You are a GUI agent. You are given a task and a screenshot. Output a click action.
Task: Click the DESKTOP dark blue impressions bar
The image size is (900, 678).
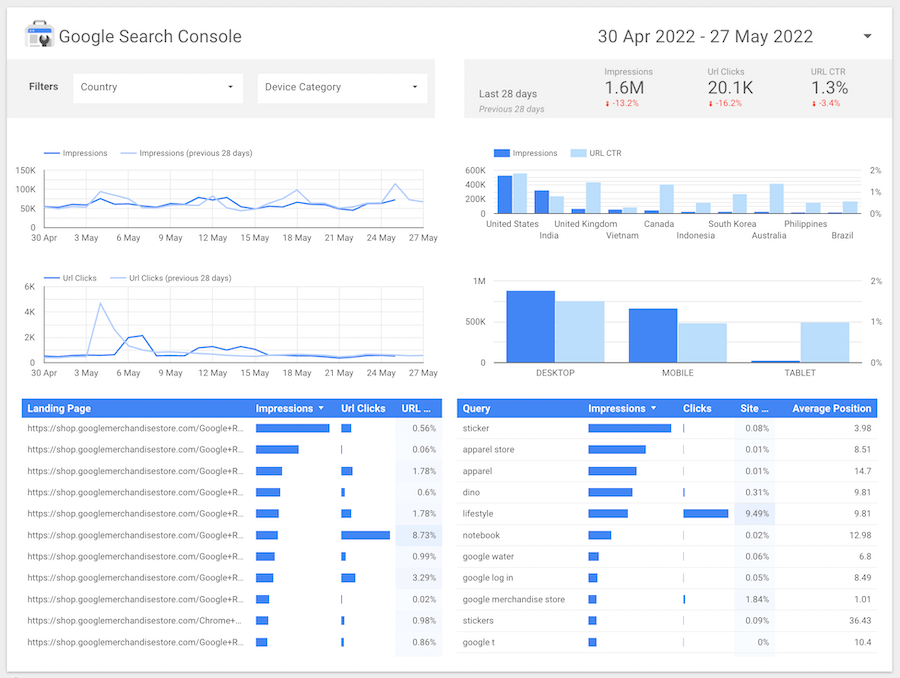(x=530, y=327)
